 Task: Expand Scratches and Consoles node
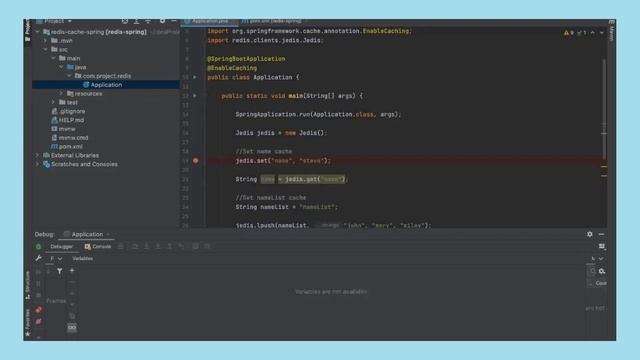click(38, 164)
